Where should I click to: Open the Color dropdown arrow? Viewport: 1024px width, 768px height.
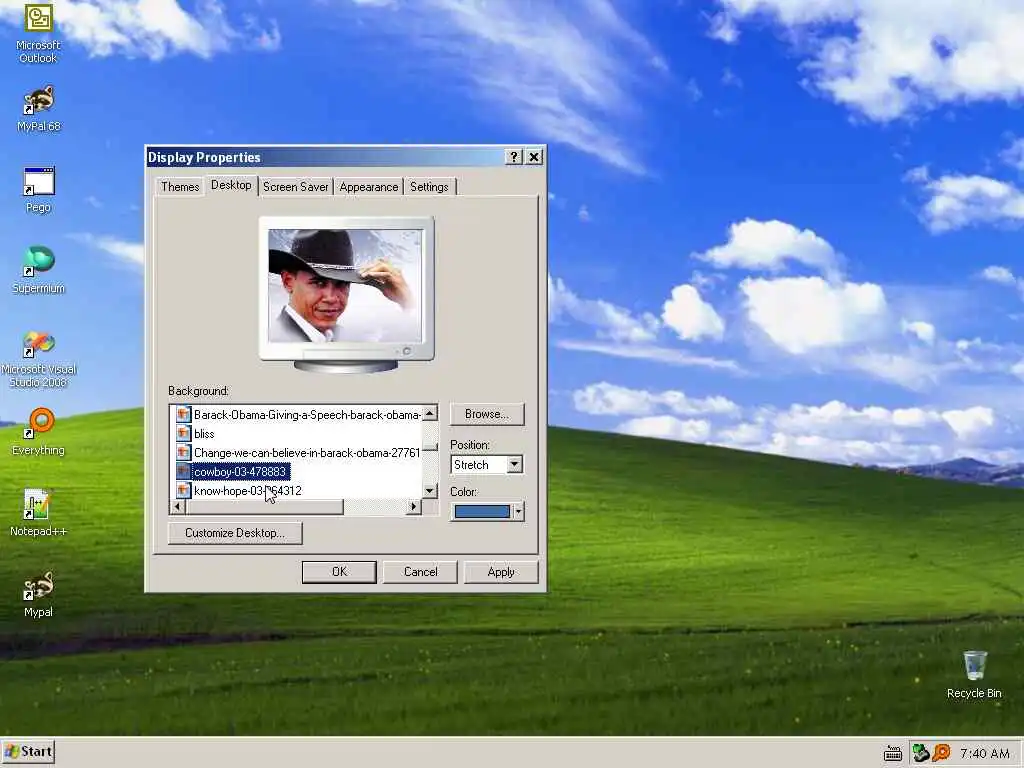pyautogui.click(x=518, y=511)
